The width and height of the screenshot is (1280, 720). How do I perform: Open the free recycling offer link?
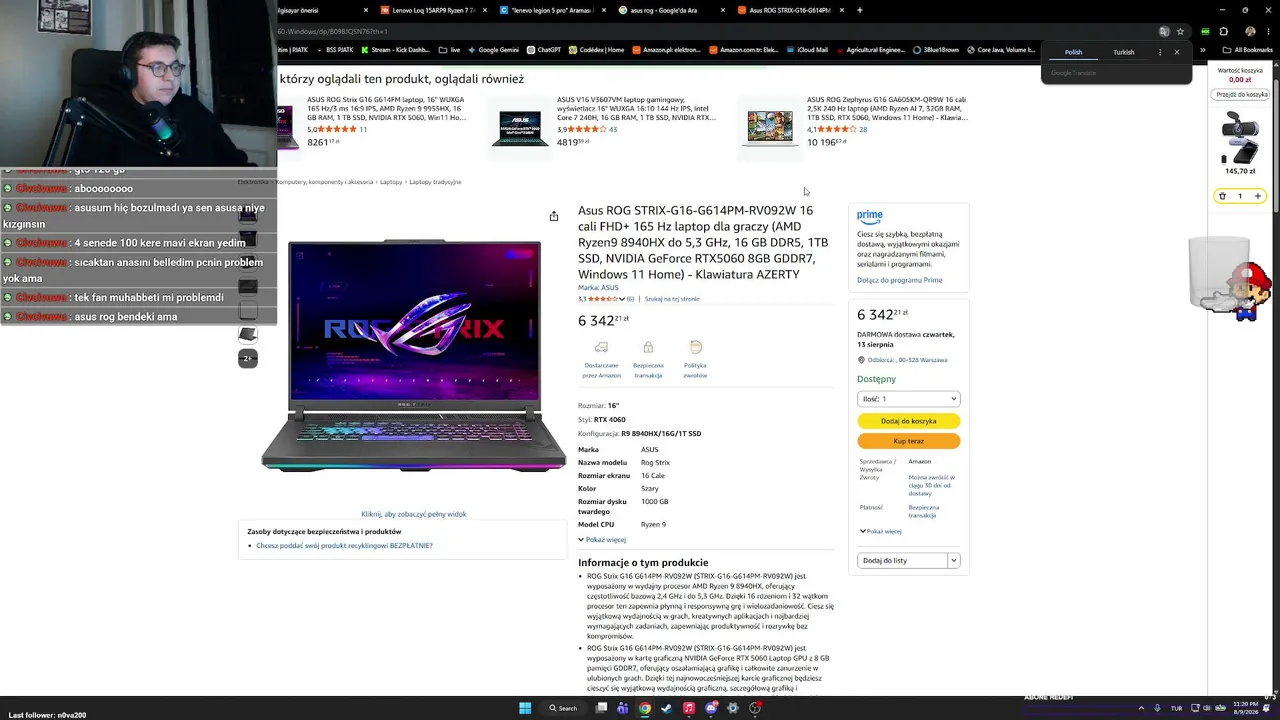(344, 546)
